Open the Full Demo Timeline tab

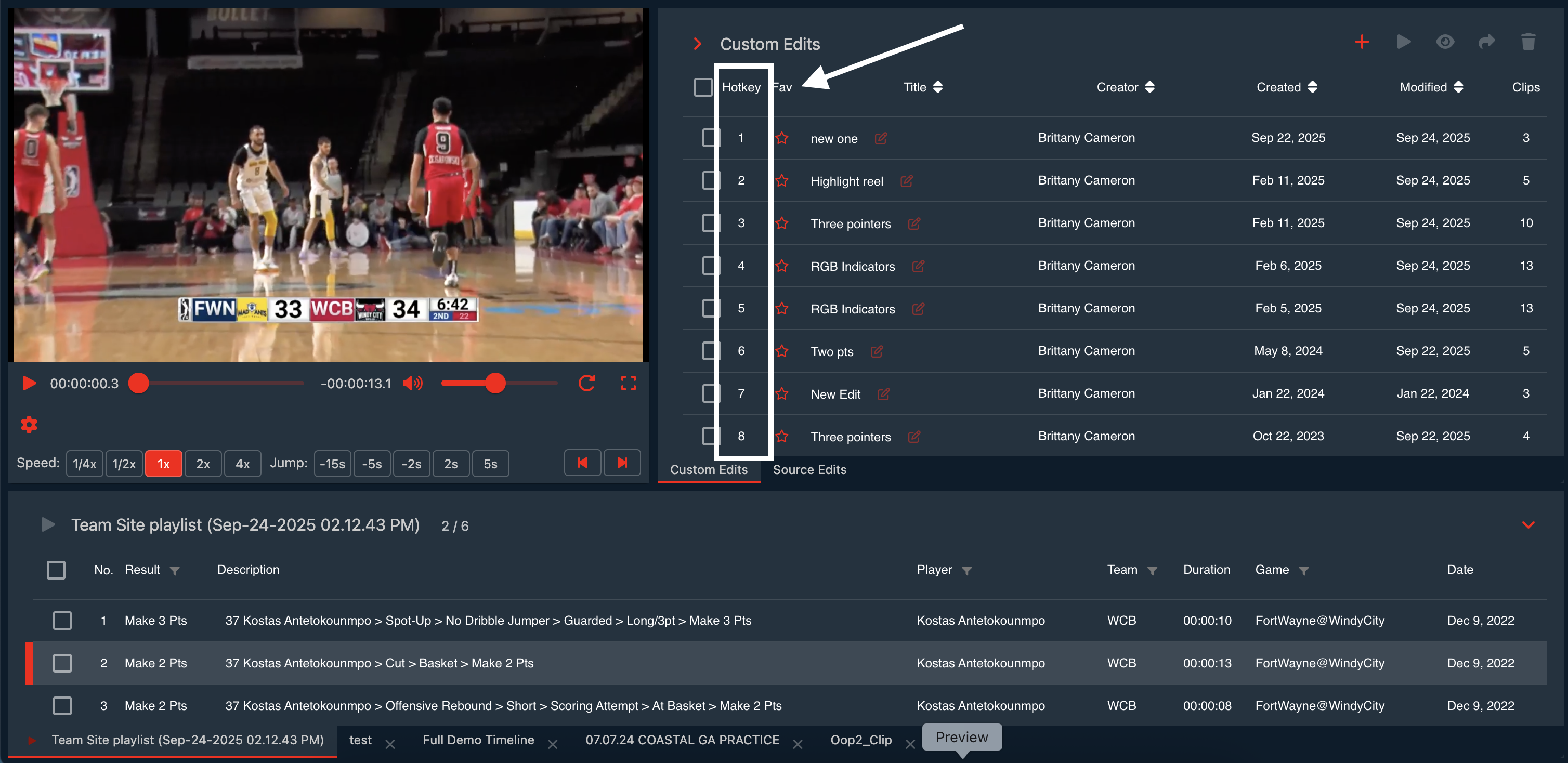[x=478, y=740]
